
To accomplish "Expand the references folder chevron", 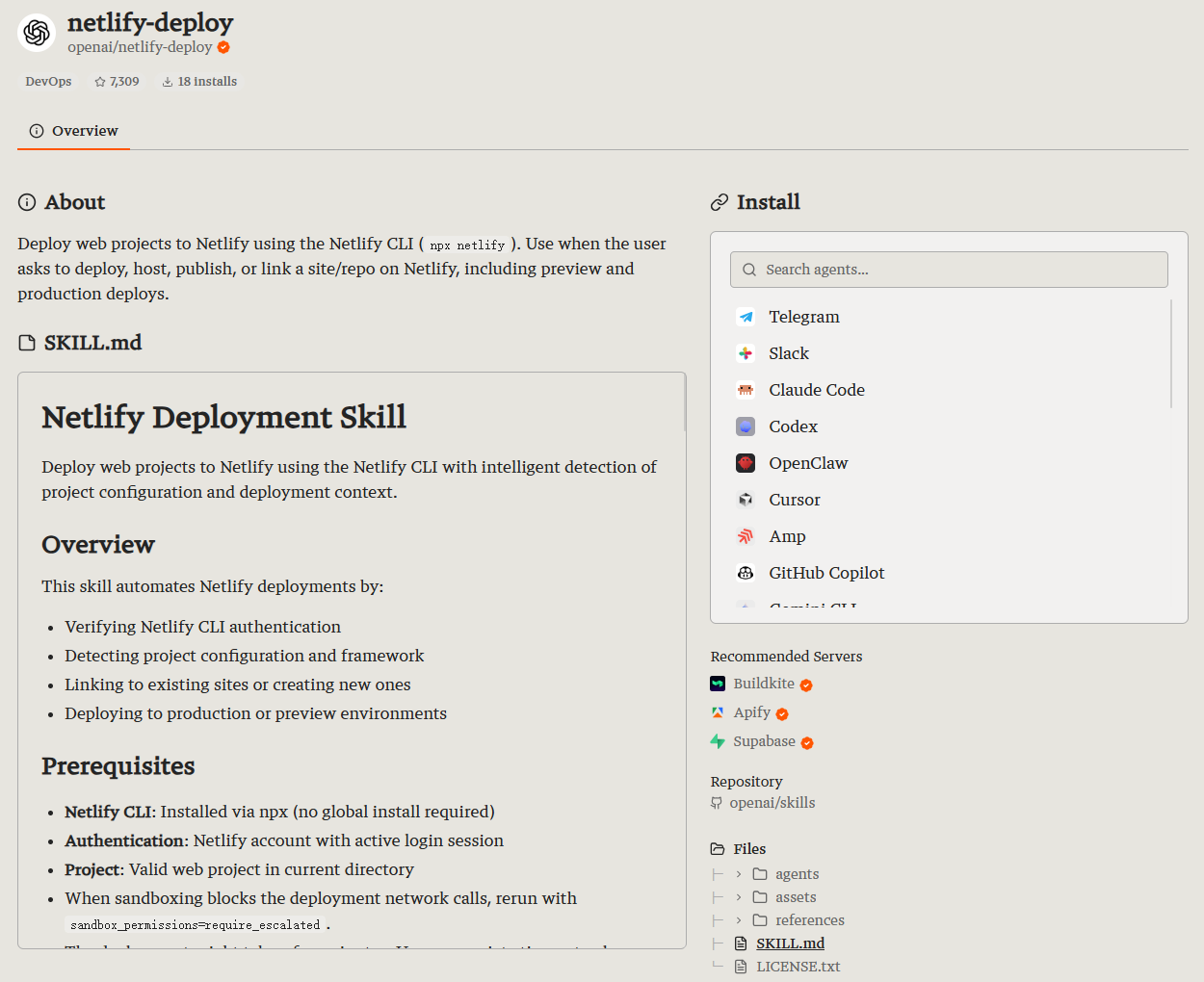I will point(739,920).
